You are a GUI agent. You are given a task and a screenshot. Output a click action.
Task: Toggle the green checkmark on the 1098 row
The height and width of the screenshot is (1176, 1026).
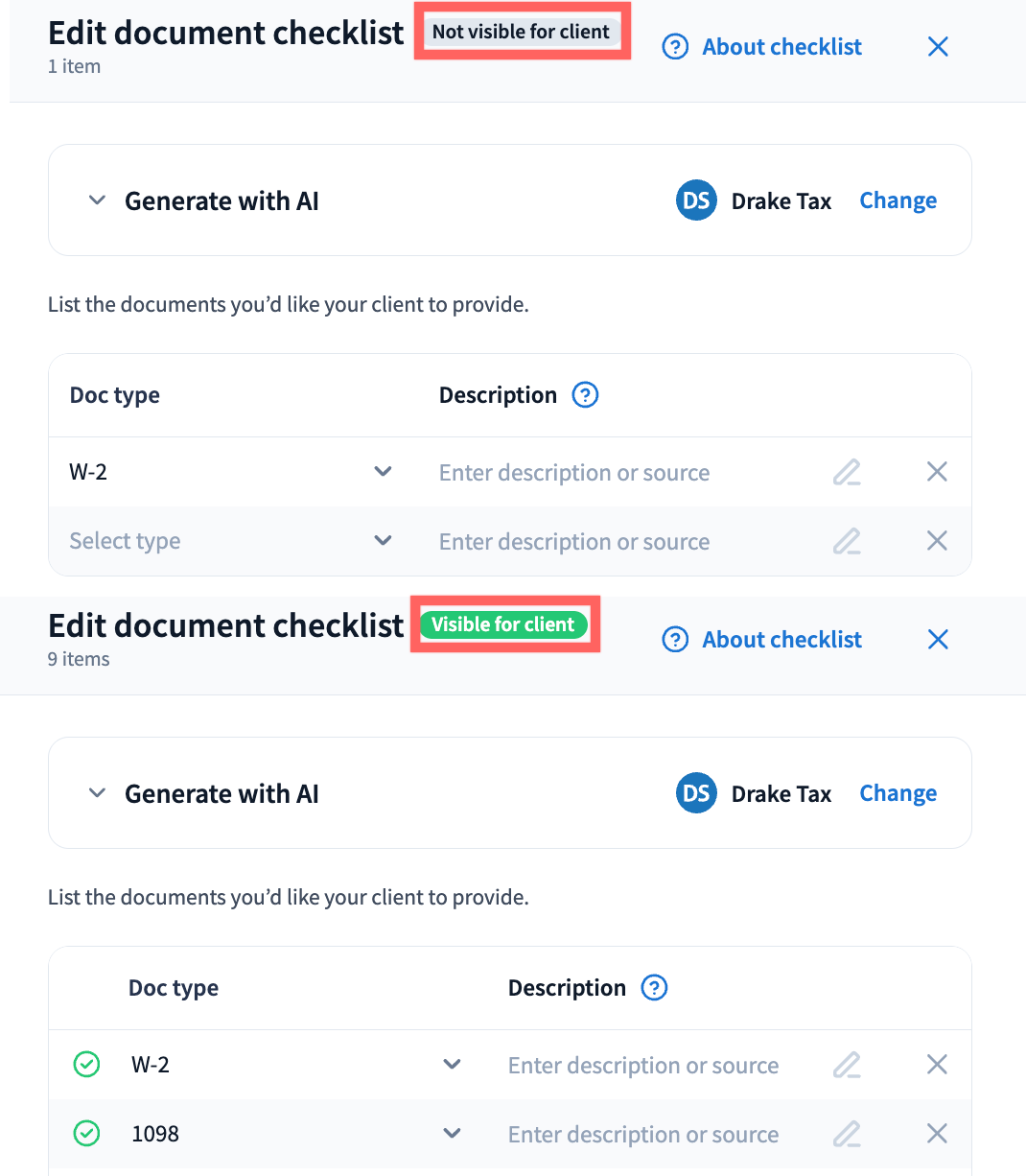coord(86,1134)
